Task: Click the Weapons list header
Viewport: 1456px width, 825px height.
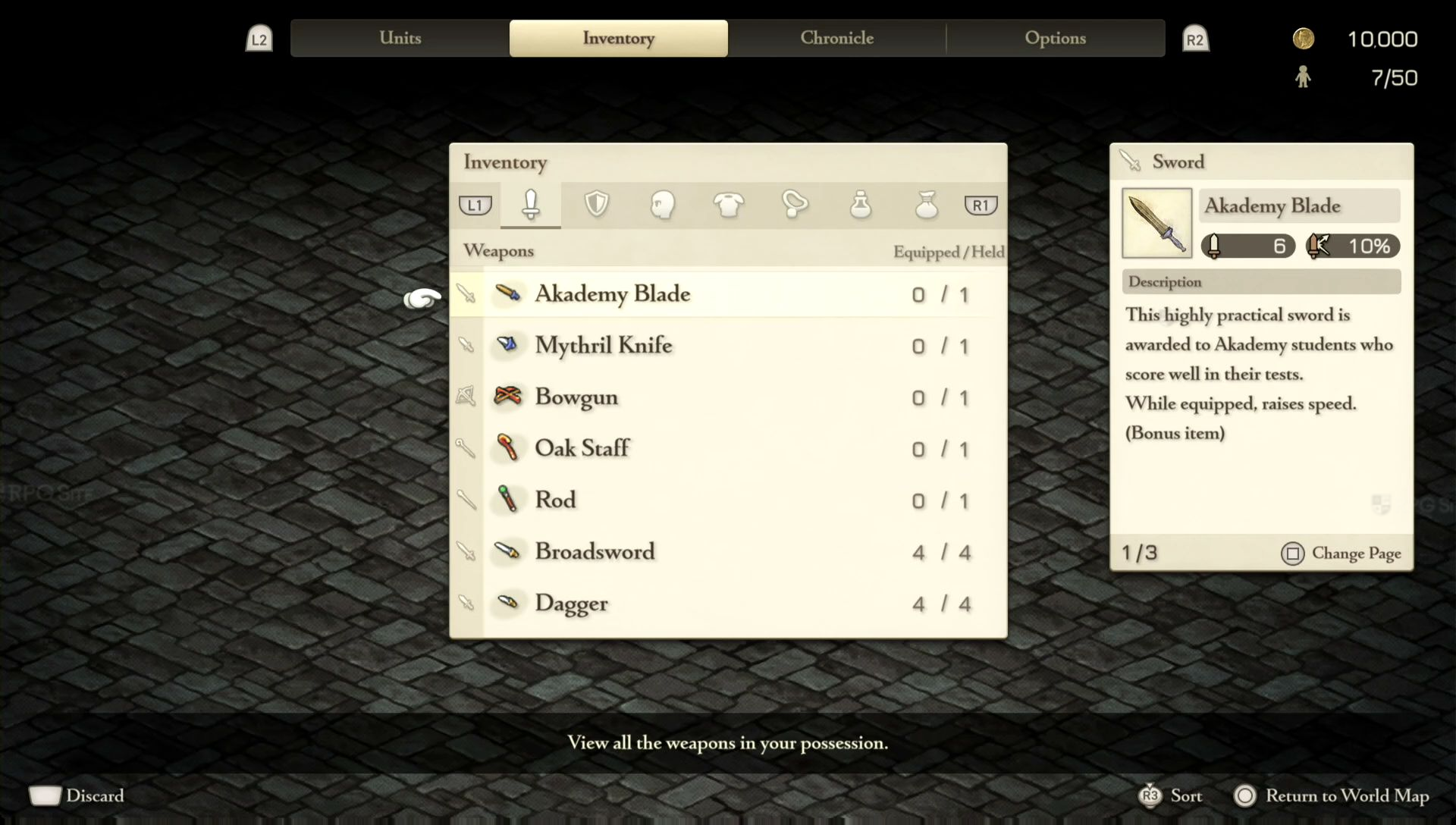Action: [x=499, y=251]
